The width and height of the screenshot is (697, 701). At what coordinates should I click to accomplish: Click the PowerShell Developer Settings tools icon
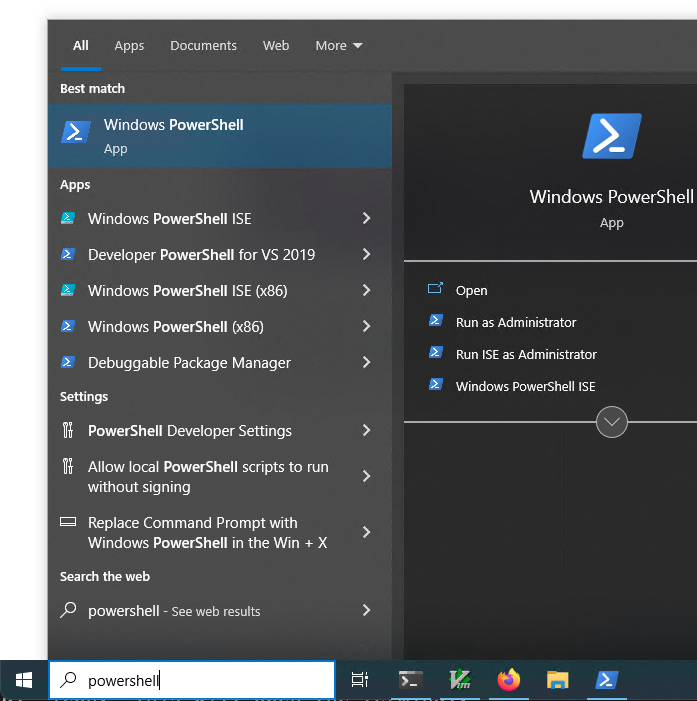click(x=68, y=430)
